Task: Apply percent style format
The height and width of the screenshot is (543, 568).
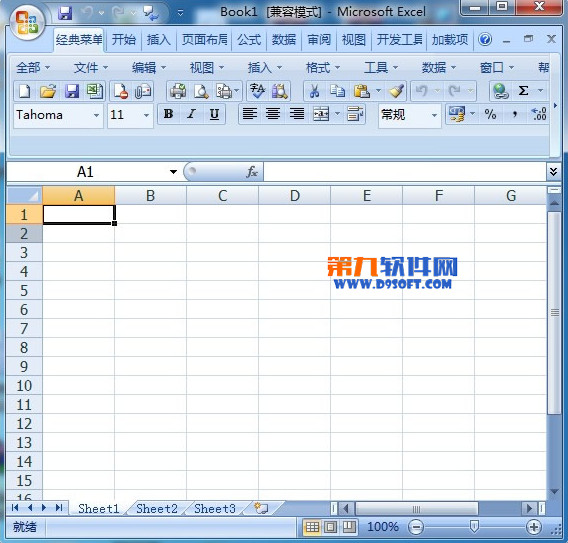Action: (x=490, y=114)
